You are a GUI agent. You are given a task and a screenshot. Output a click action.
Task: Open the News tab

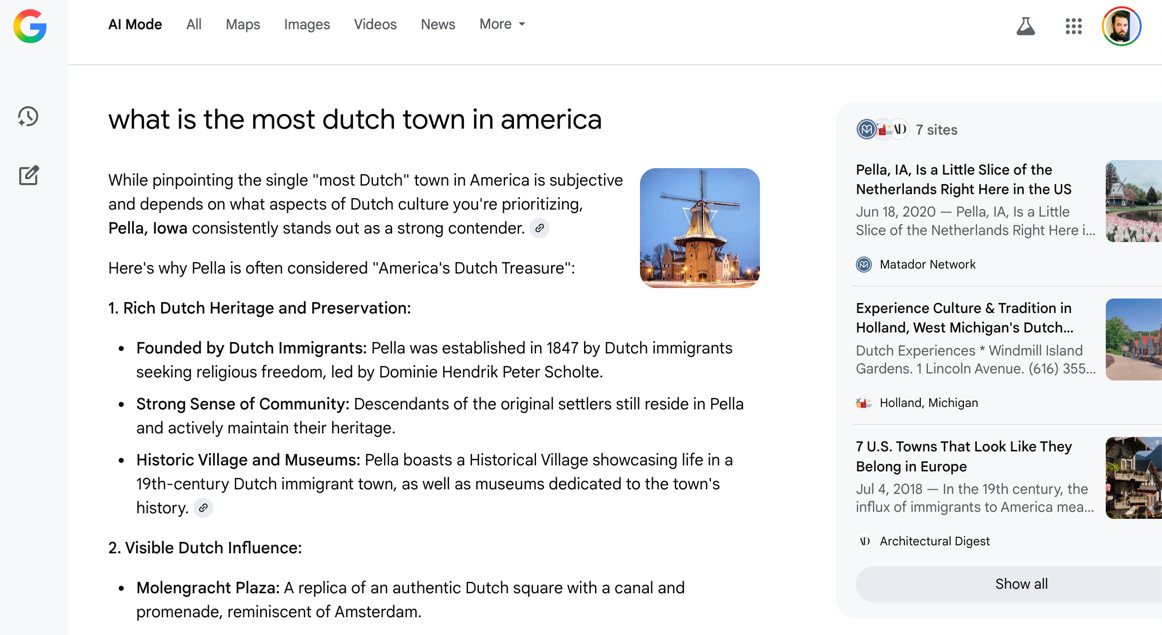click(x=438, y=25)
